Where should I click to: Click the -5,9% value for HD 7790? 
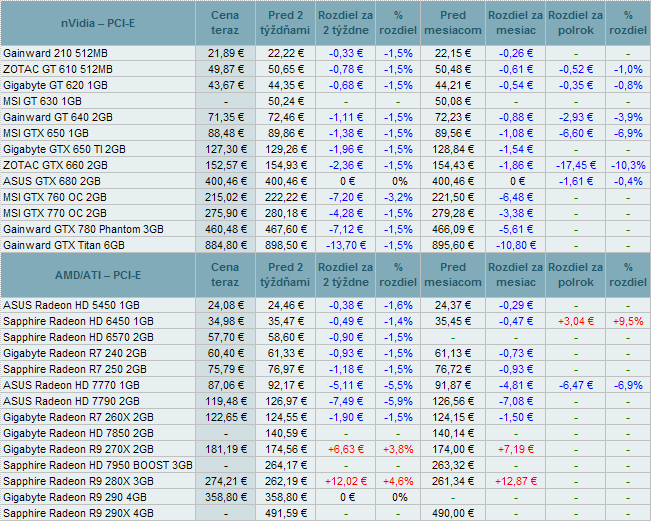(398, 401)
